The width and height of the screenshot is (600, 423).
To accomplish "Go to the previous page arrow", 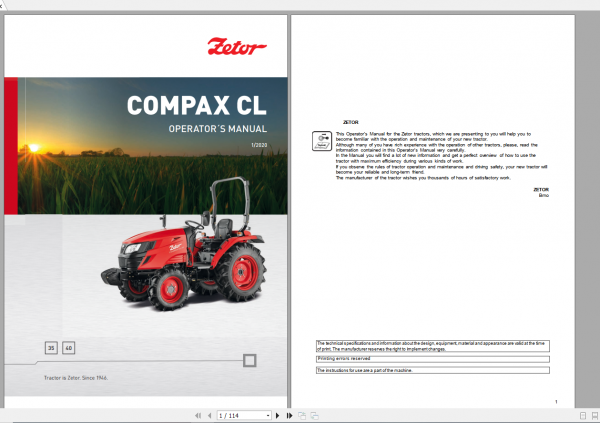I will (x=209, y=415).
